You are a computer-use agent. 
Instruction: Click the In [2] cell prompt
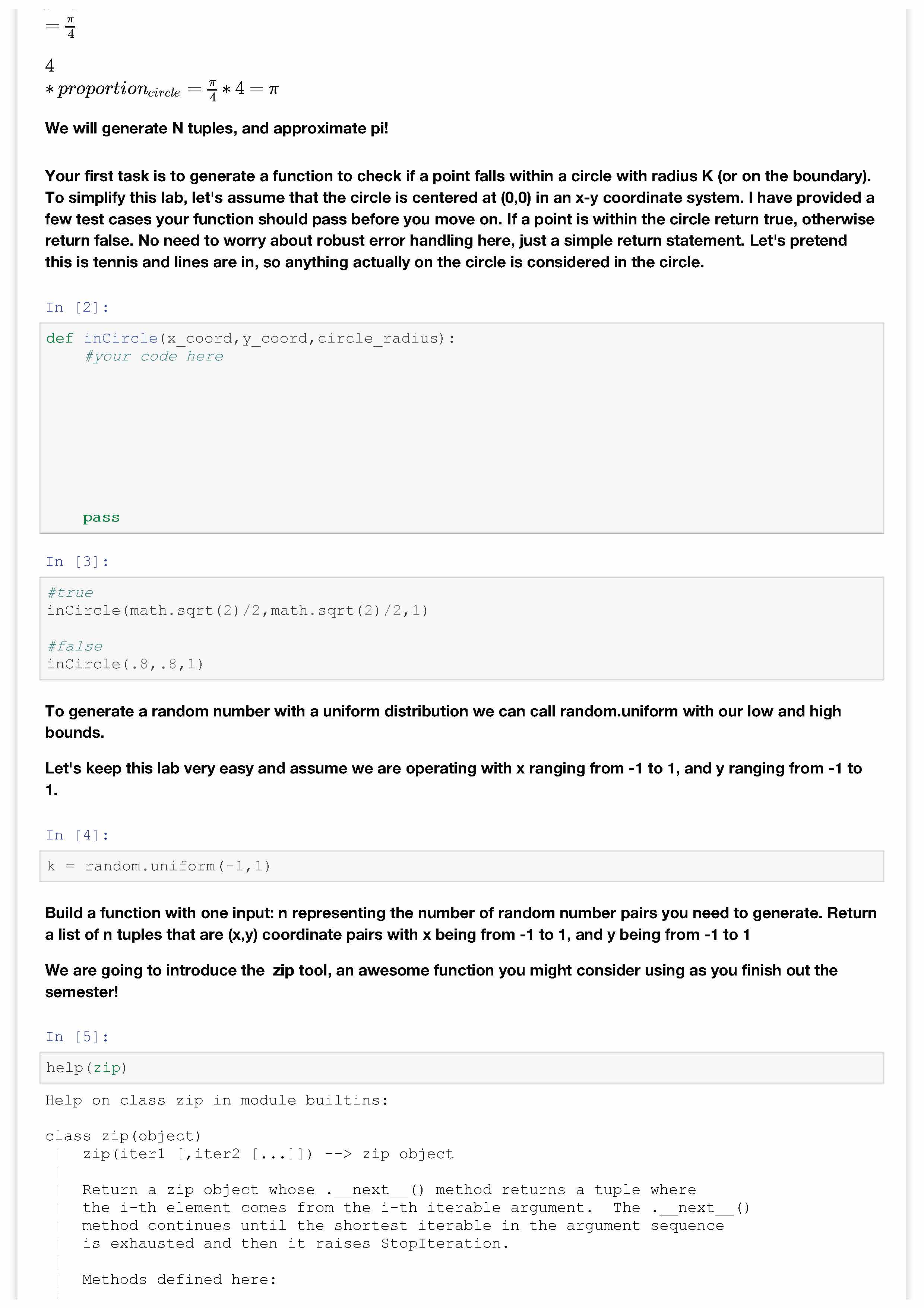pos(77,308)
